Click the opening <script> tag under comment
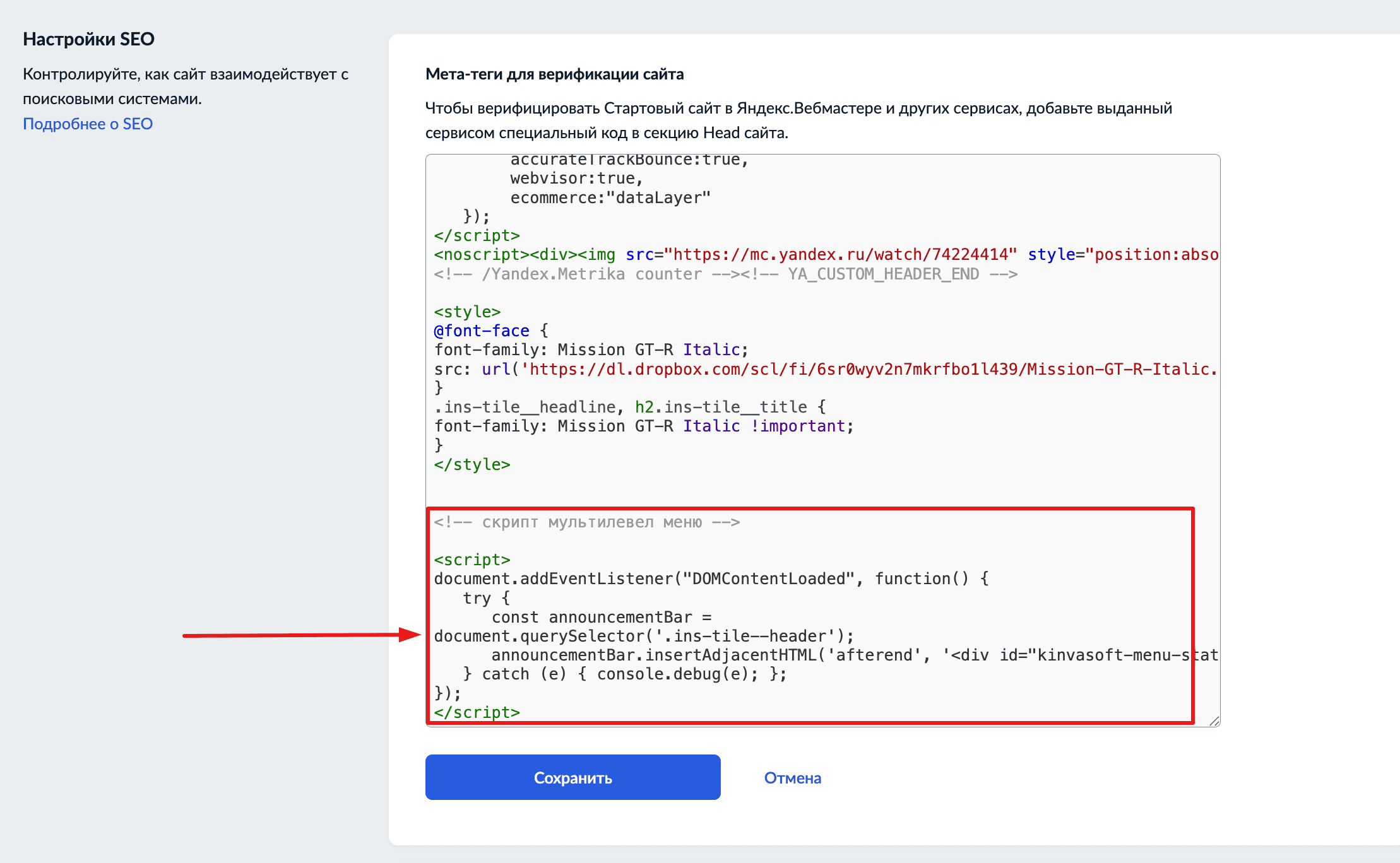The height and width of the screenshot is (863, 1400). coord(472,560)
